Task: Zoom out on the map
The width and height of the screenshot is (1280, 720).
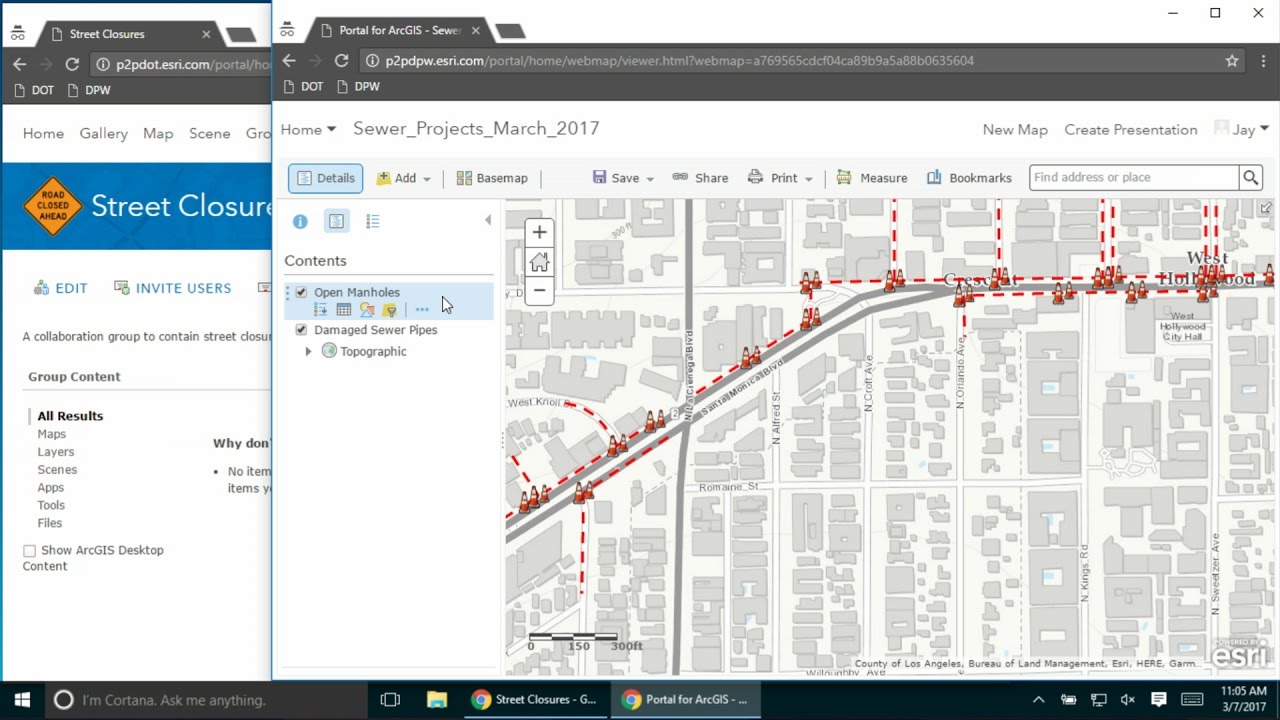Action: point(539,290)
